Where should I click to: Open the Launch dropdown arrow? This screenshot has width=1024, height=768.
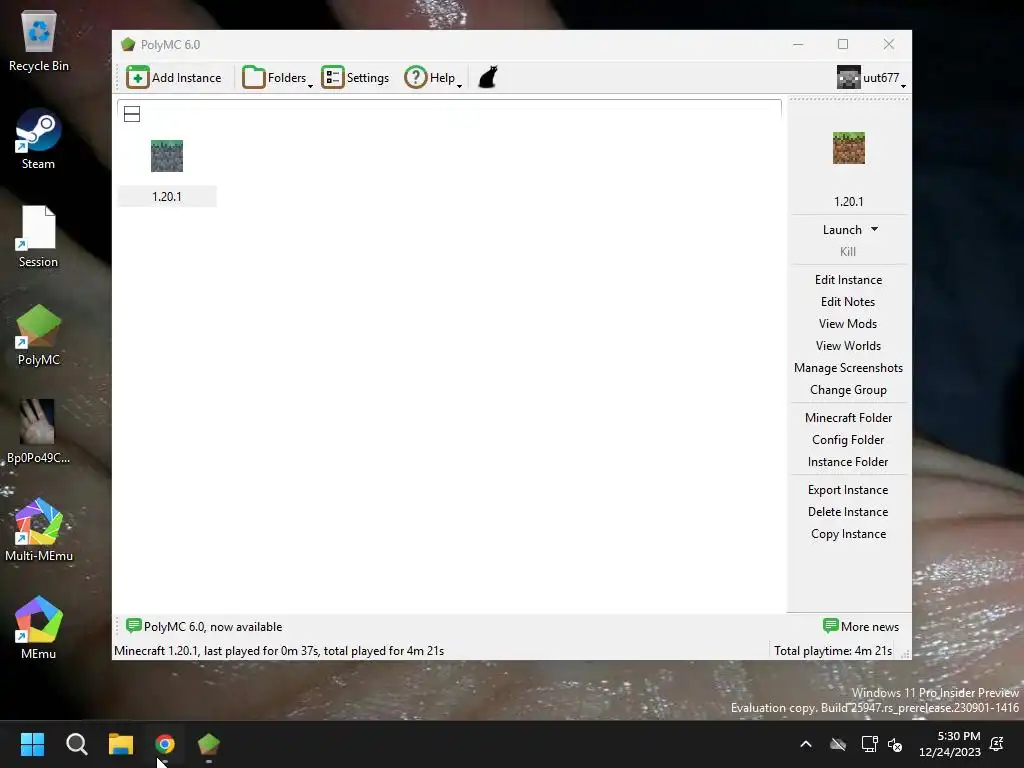point(874,229)
